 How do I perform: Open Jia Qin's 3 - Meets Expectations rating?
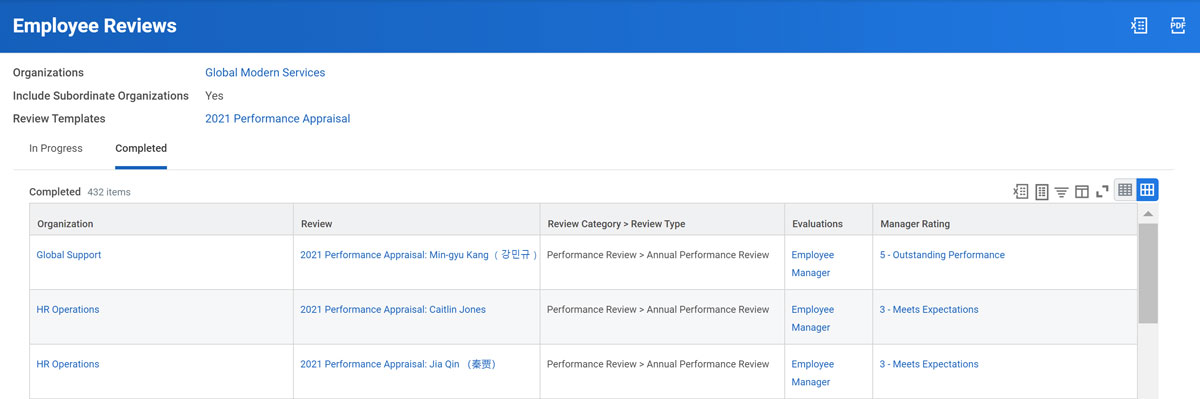929,365
